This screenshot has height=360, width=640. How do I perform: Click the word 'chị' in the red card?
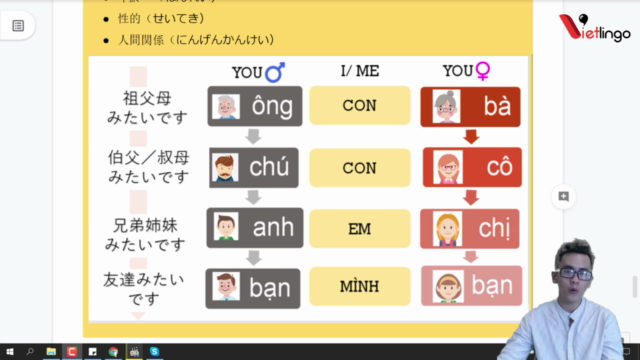[494, 228]
